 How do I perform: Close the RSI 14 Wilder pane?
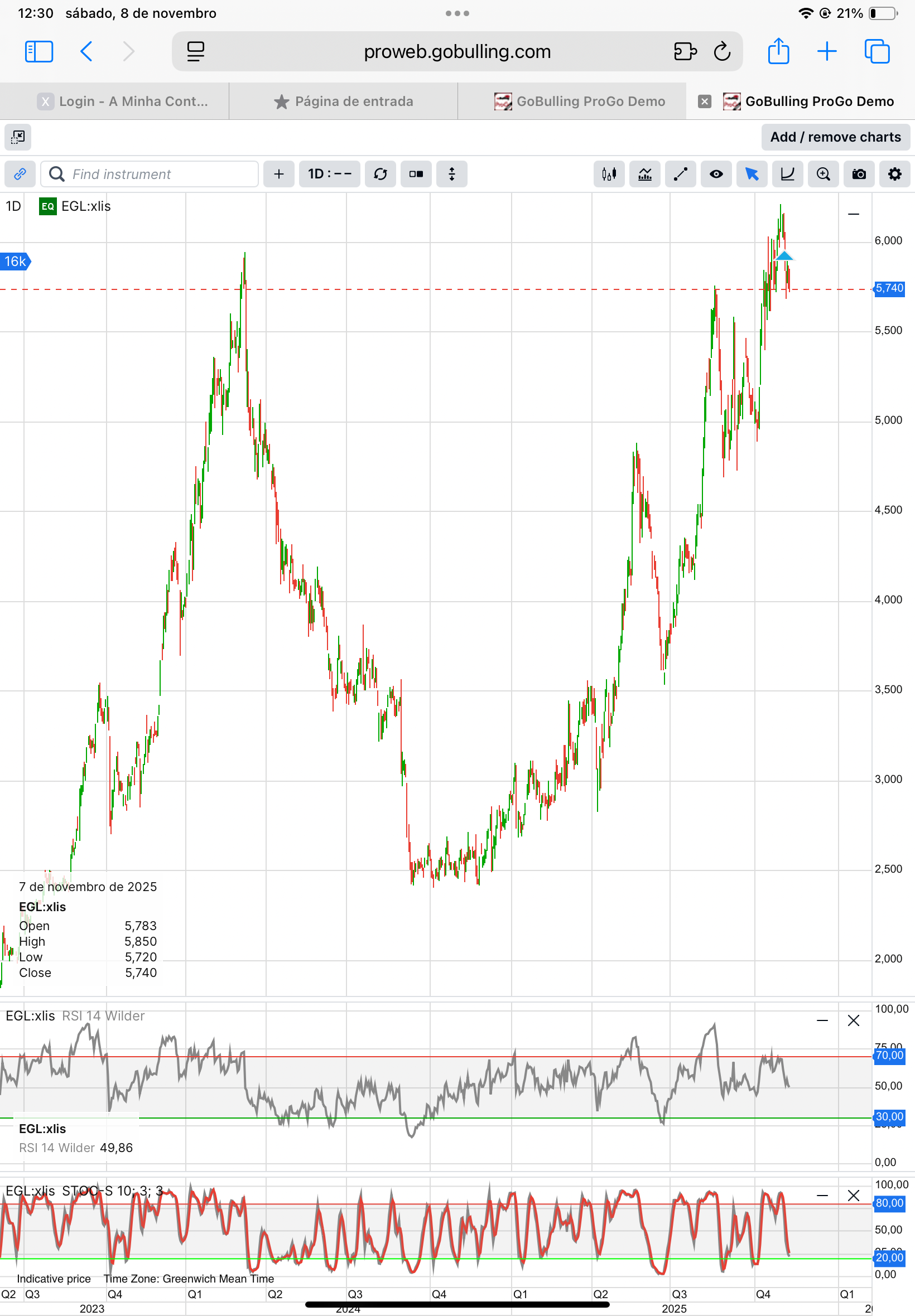854,1020
